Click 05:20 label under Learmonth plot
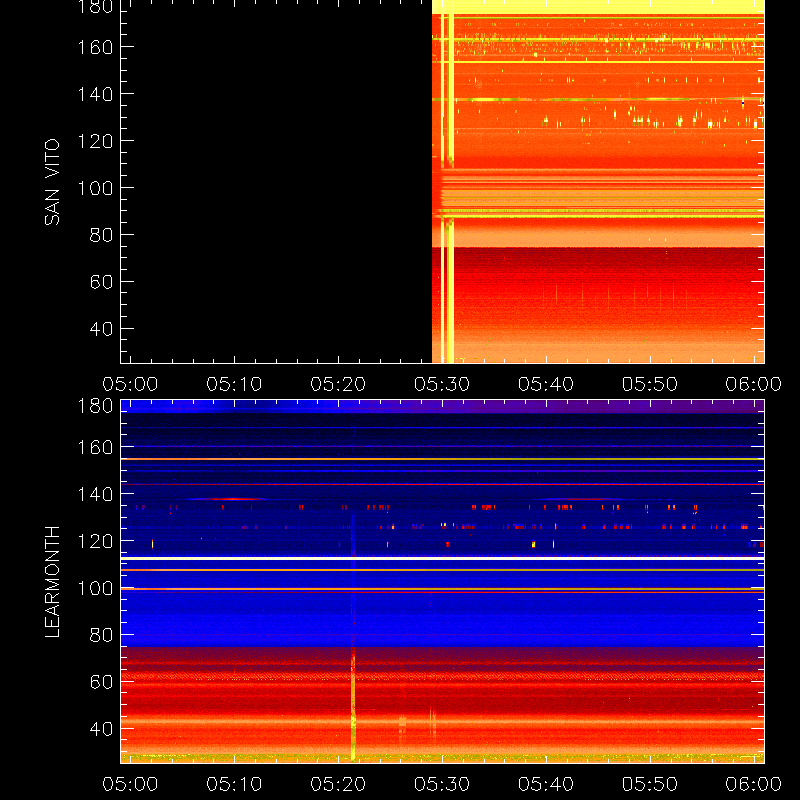 click(x=338, y=784)
